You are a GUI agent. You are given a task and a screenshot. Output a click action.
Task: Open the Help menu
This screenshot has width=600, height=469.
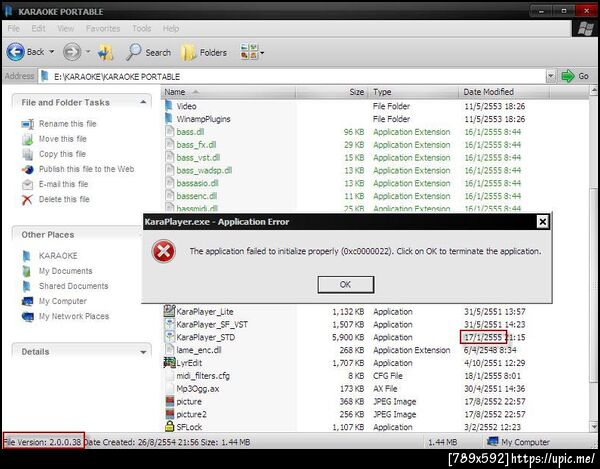(171, 28)
